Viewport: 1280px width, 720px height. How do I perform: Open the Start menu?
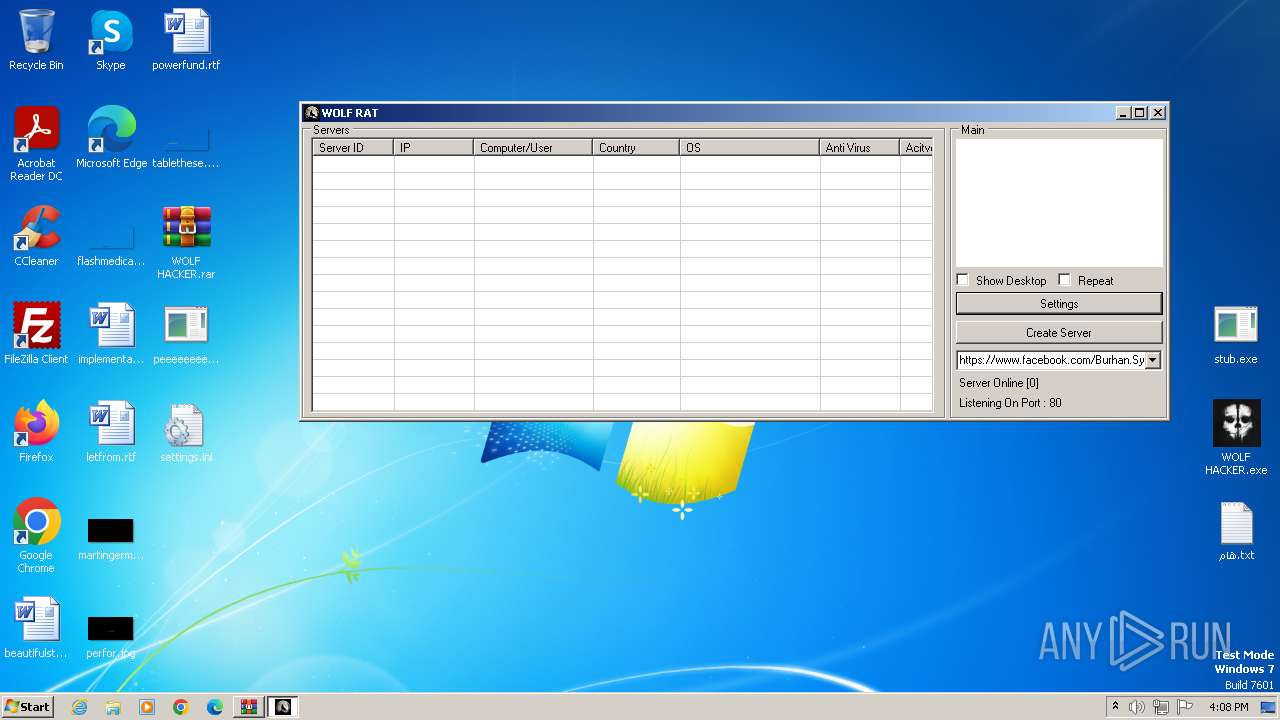coord(28,706)
